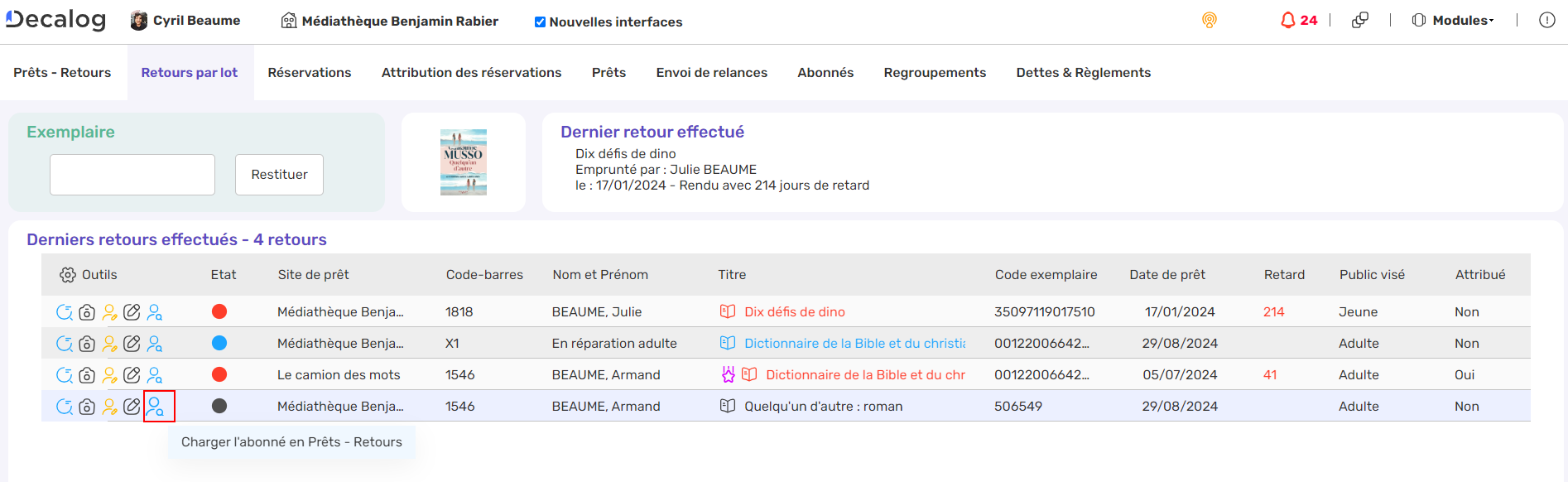Viewport: 1568px width, 482px height.
Task: Click camera icon in Quelqu'un d'autre row
Action: tap(87, 407)
